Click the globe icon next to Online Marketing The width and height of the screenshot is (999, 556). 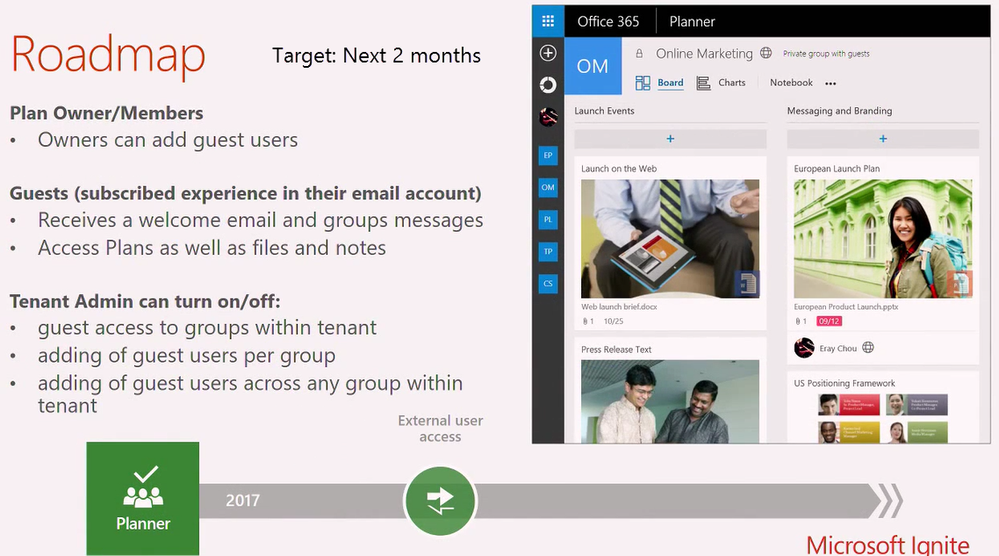tap(766, 53)
